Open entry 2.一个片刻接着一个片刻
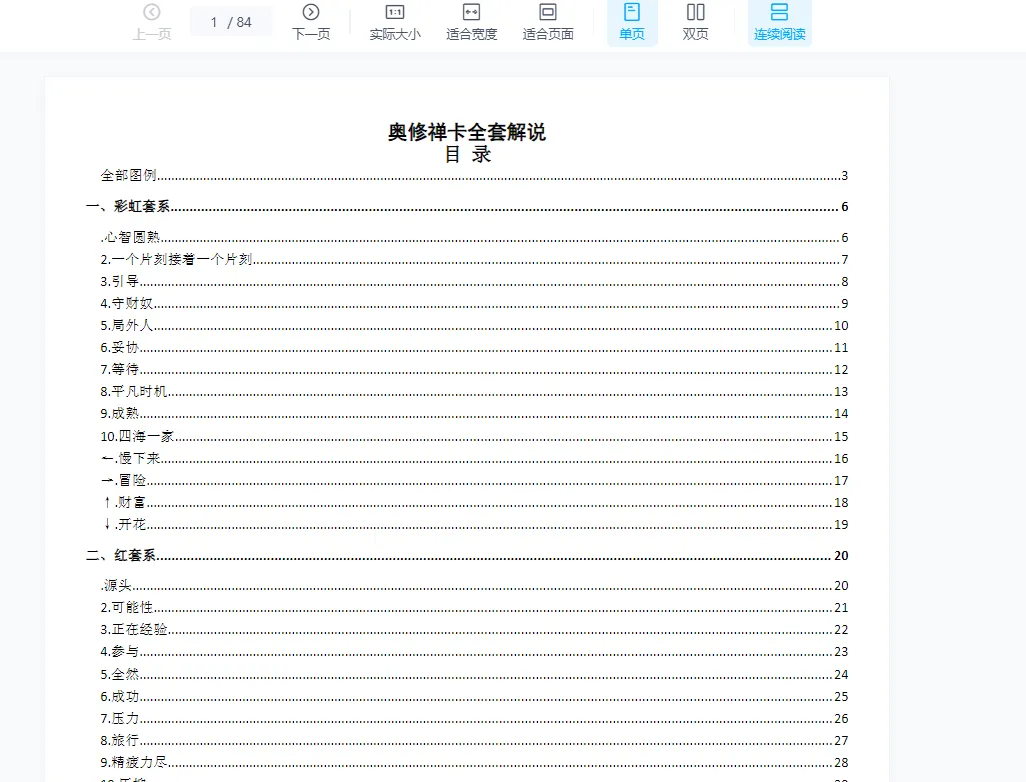Screen dimensions: 1026x782 (x=474, y=259)
